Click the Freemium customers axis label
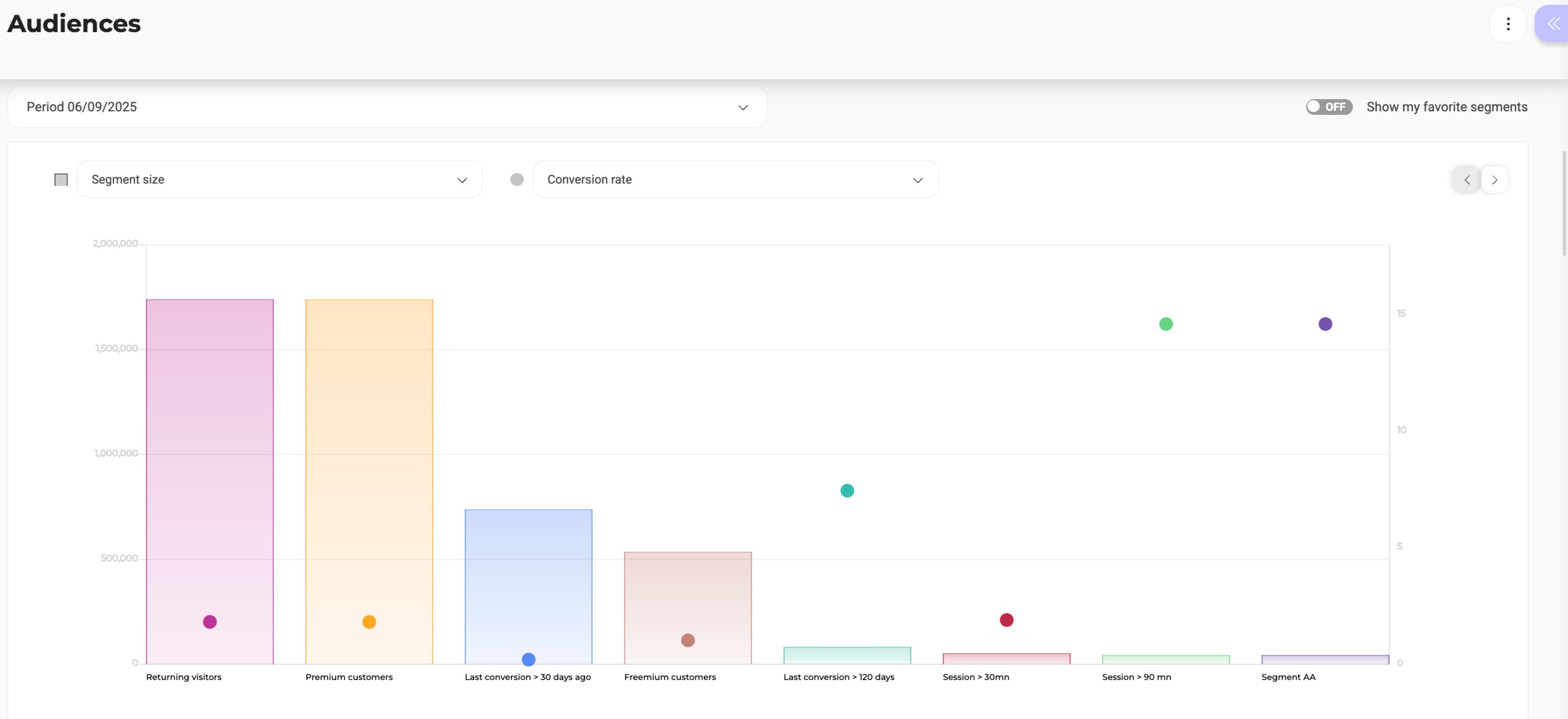The height and width of the screenshot is (719, 1568). 670,677
